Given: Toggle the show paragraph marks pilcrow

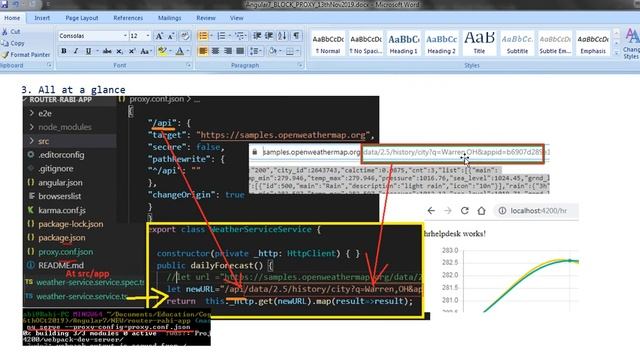Looking at the screenshot, I should pyautogui.click(x=296, y=36).
